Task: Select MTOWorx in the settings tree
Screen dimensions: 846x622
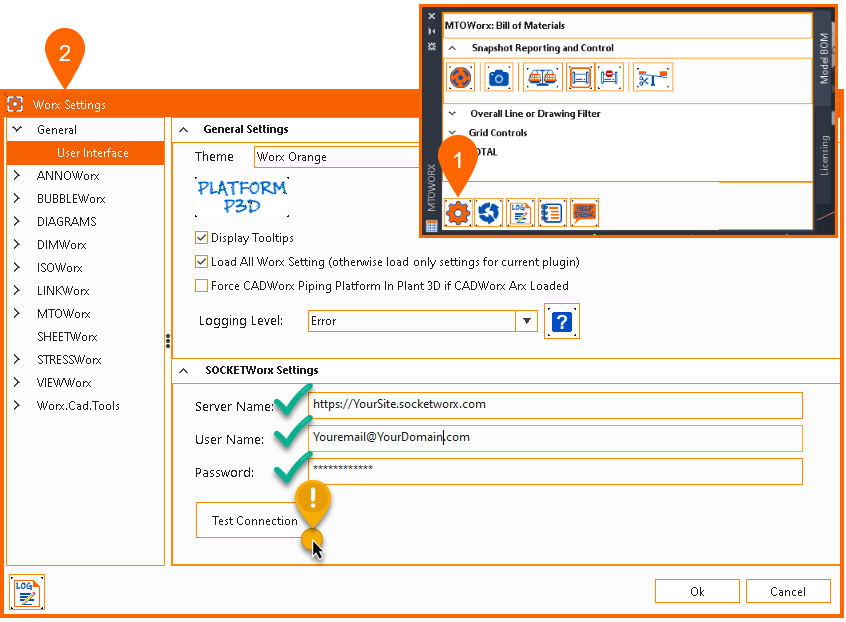Action: pyautogui.click(x=64, y=314)
